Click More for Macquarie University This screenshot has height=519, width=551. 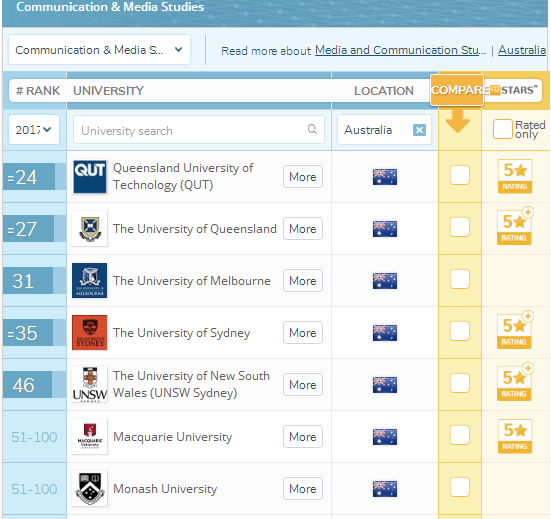(x=303, y=437)
